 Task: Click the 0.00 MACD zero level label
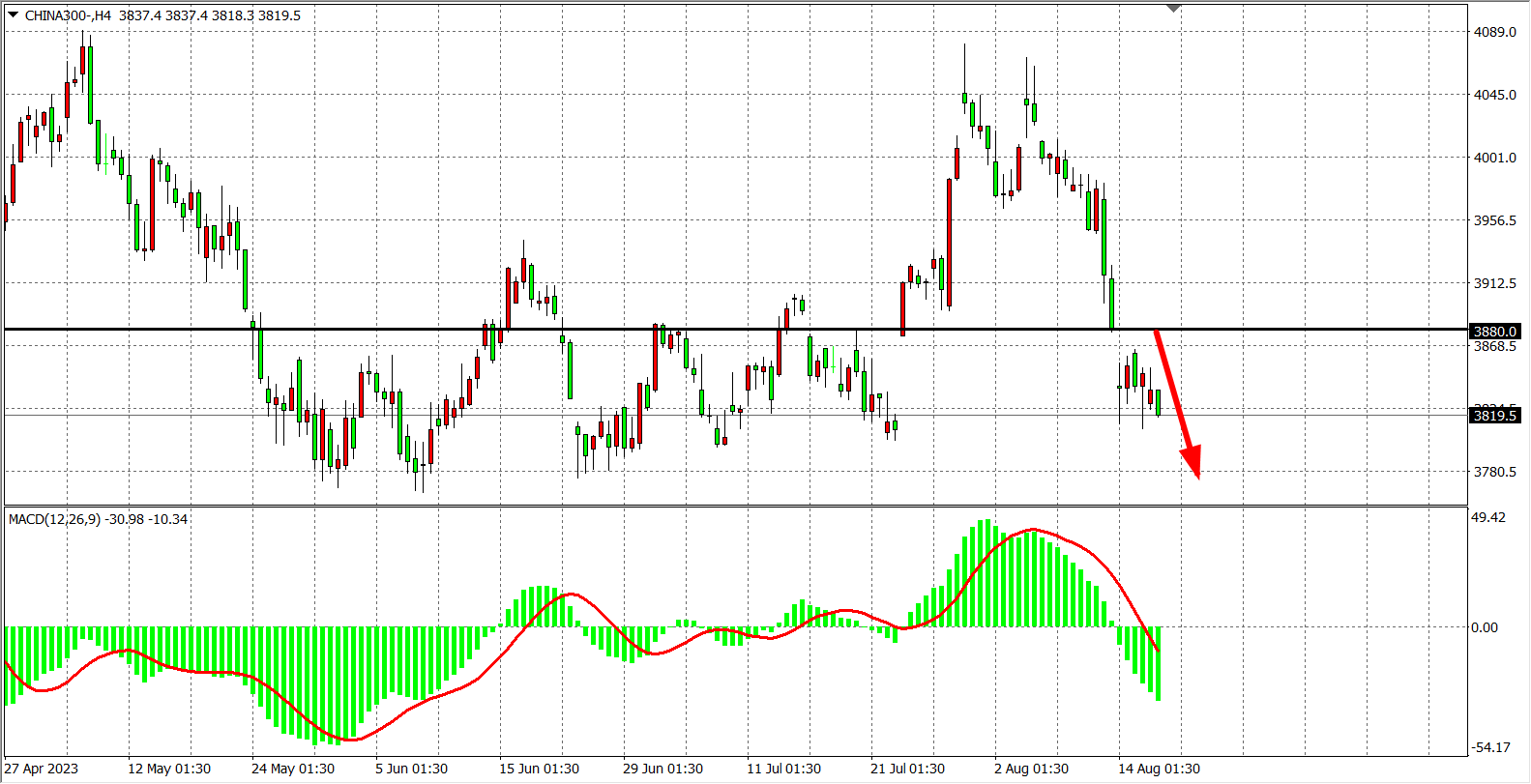(1485, 627)
